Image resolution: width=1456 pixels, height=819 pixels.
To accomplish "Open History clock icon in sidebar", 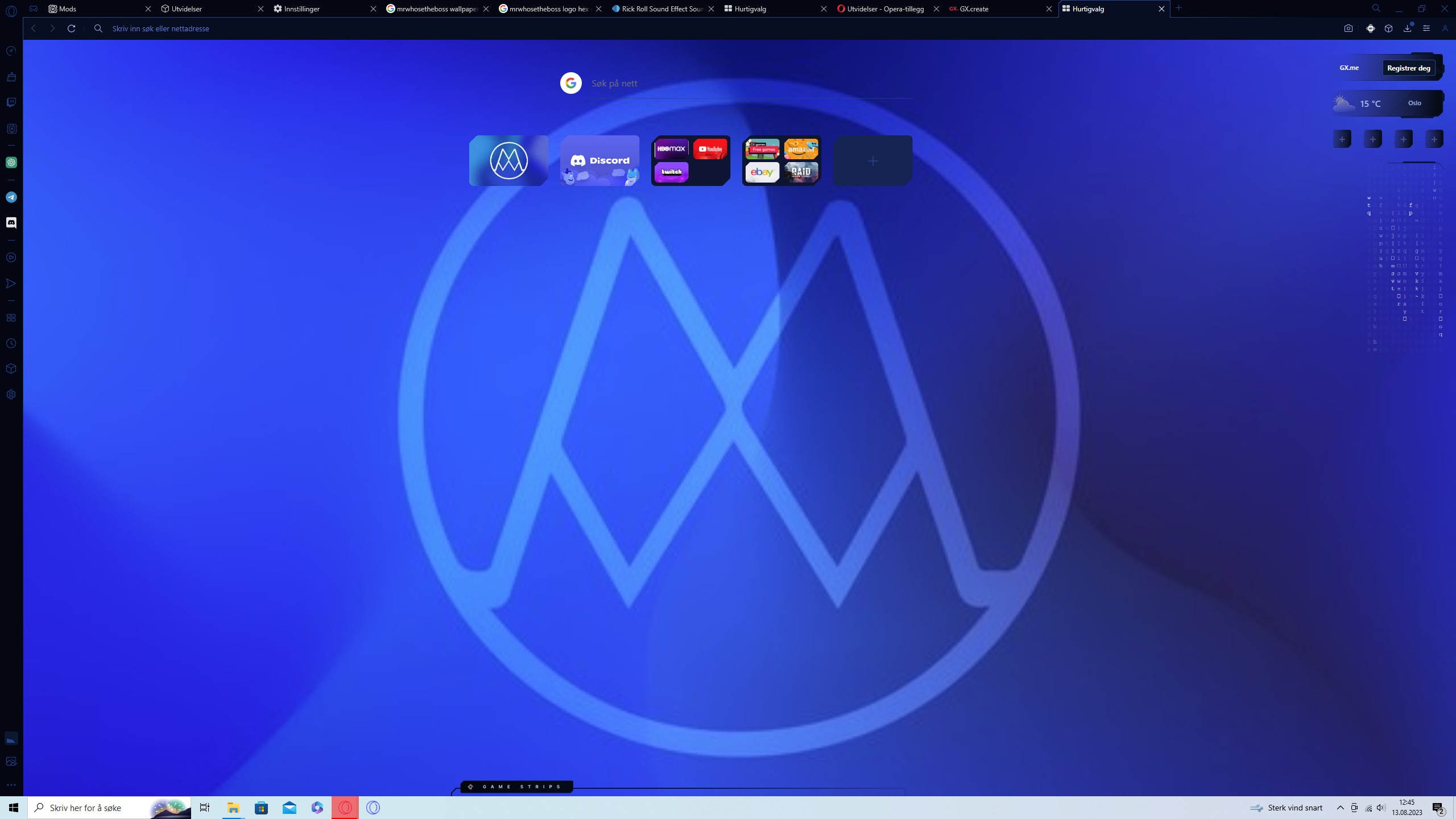I will [11, 344].
